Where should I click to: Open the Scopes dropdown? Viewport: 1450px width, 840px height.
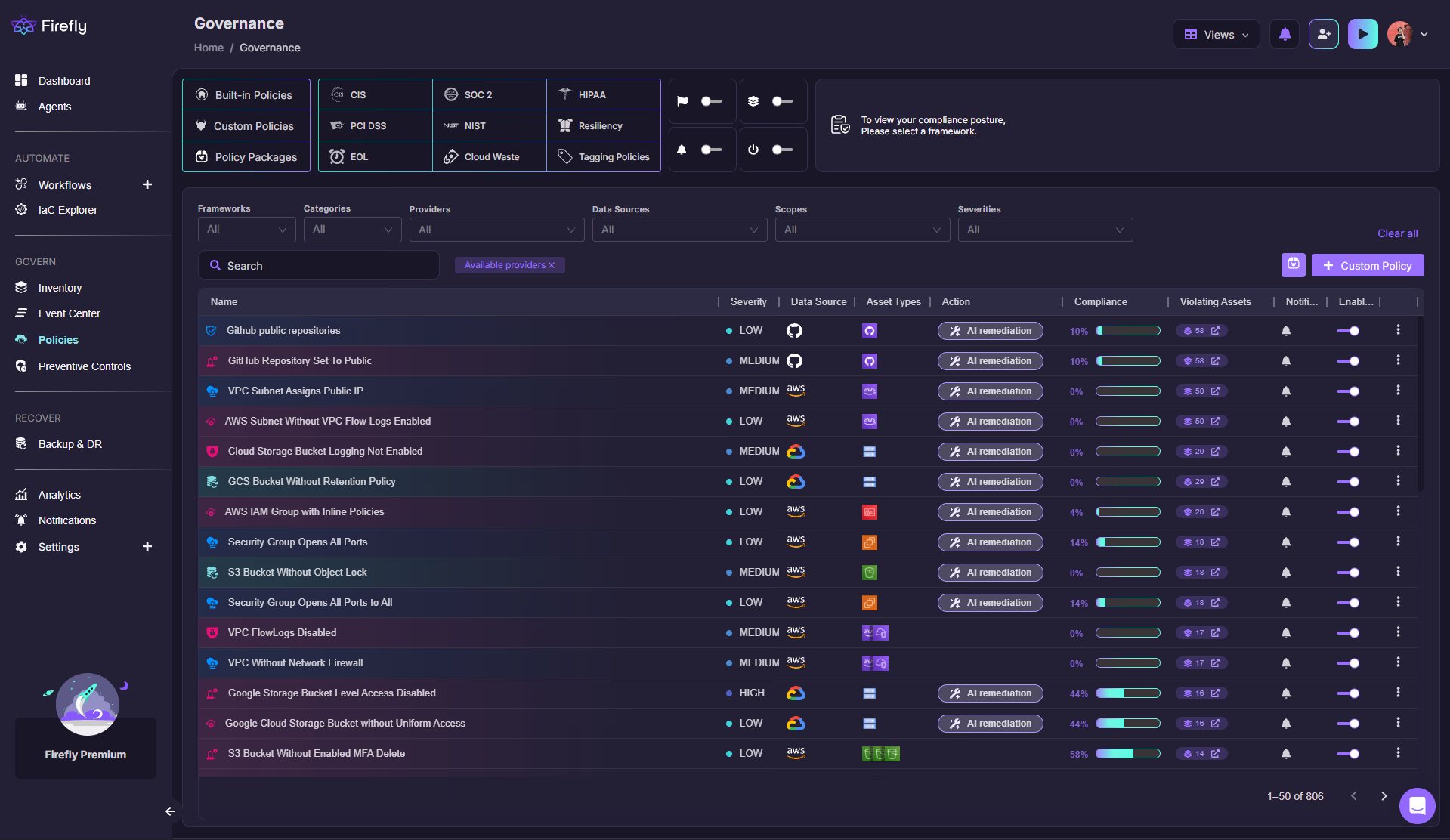coord(862,230)
